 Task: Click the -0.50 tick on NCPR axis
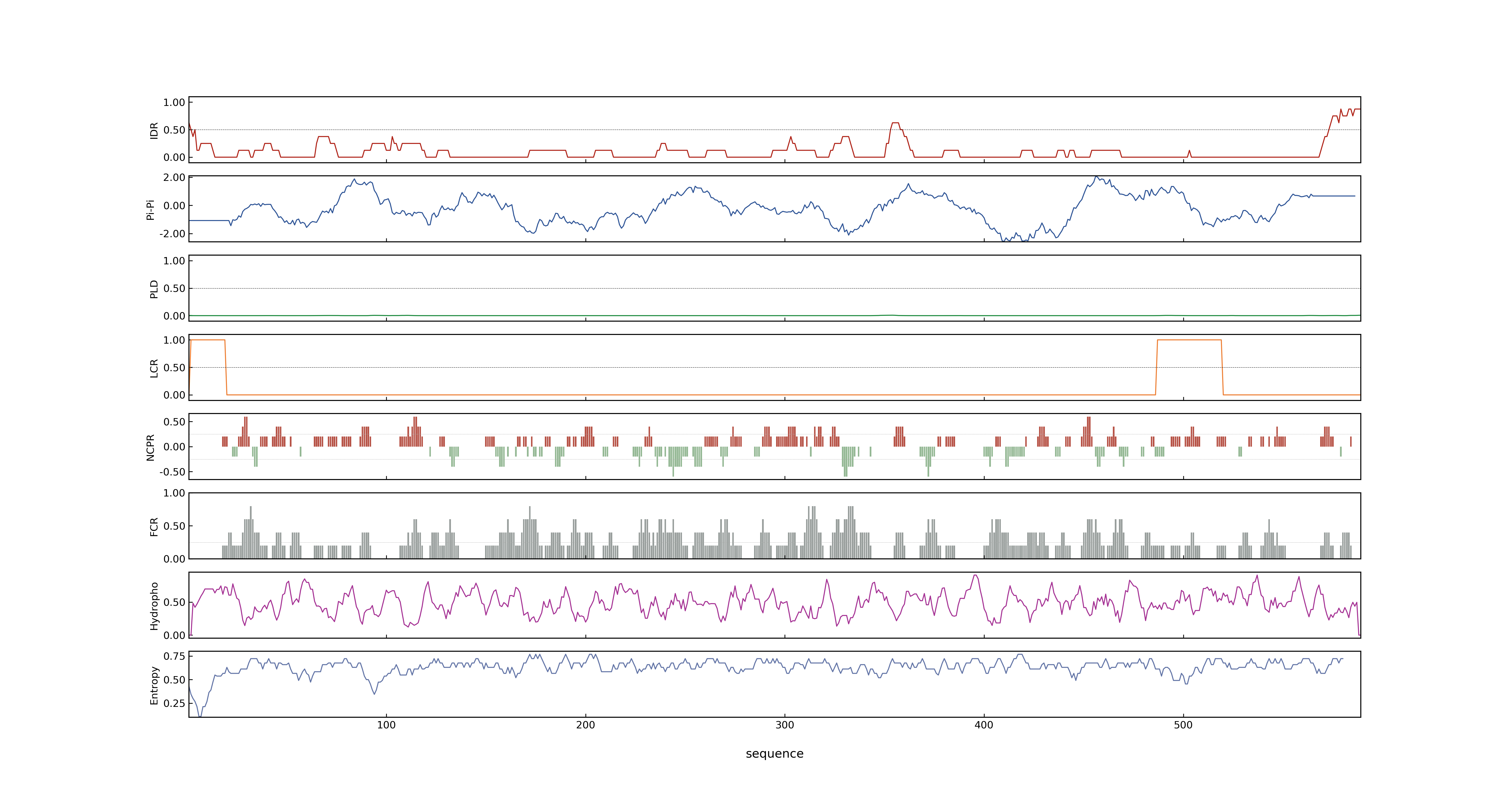coord(172,472)
